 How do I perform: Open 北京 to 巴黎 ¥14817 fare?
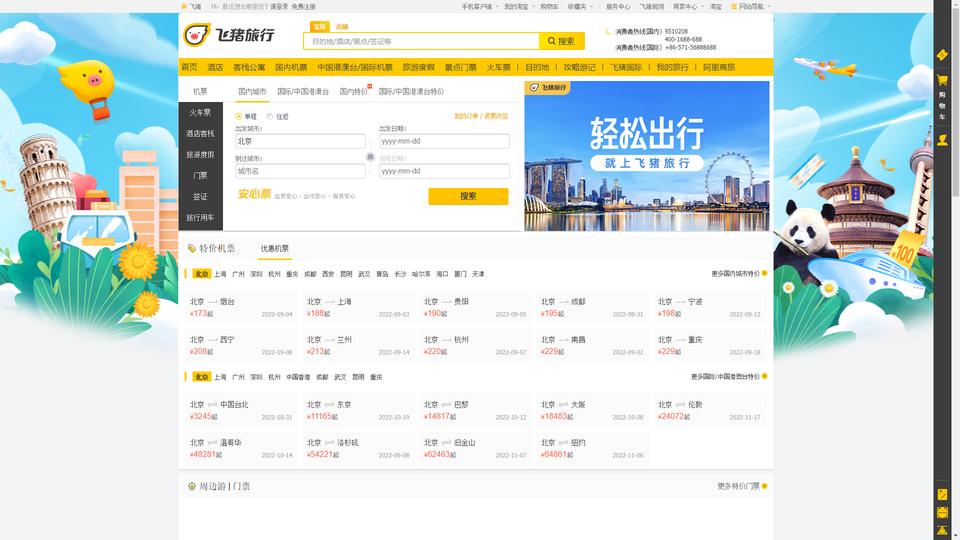coord(474,410)
